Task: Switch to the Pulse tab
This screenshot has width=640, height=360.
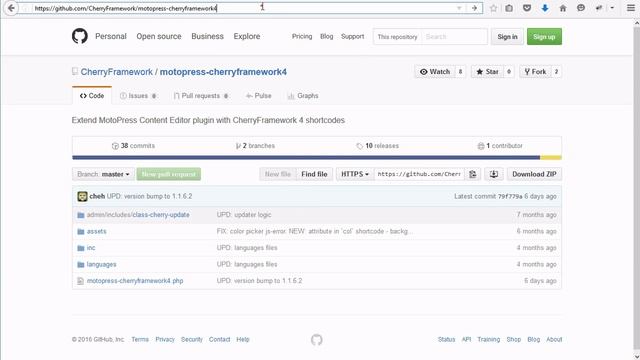Action: (x=258, y=96)
